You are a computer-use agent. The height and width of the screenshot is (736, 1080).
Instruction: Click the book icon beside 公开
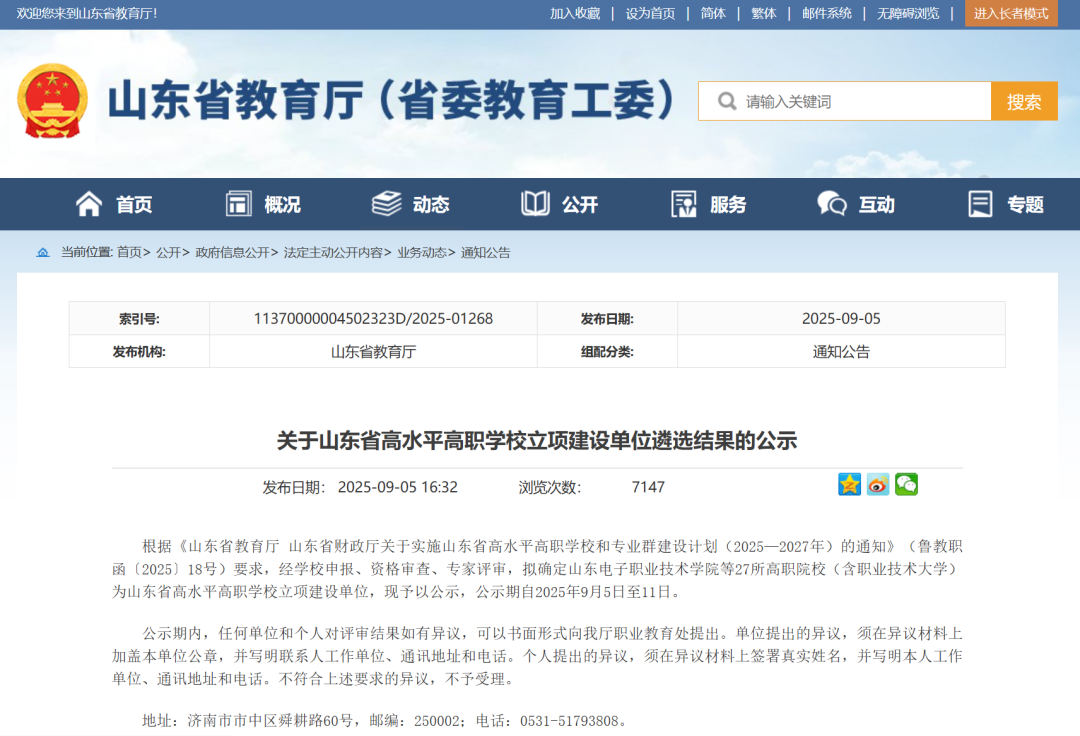tap(535, 204)
